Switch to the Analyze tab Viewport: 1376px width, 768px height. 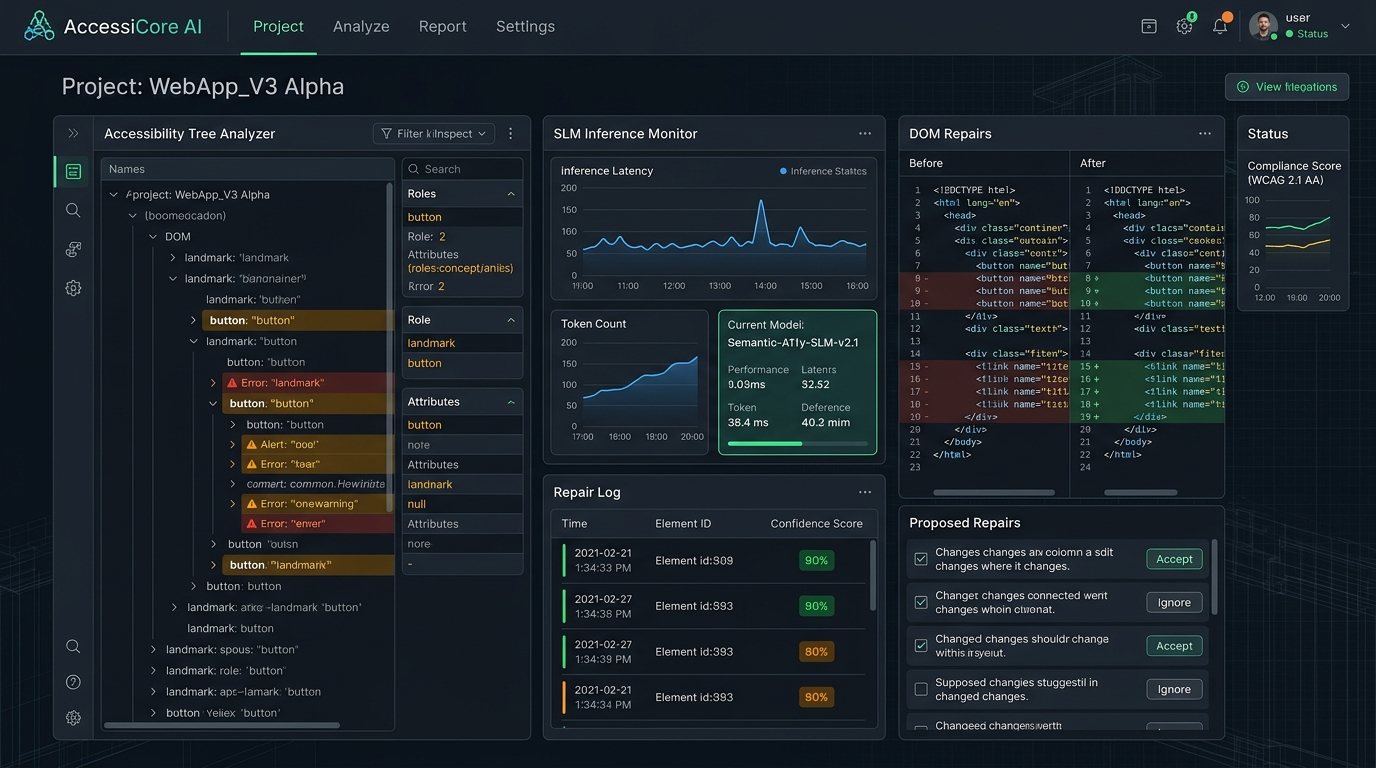pyautogui.click(x=361, y=27)
